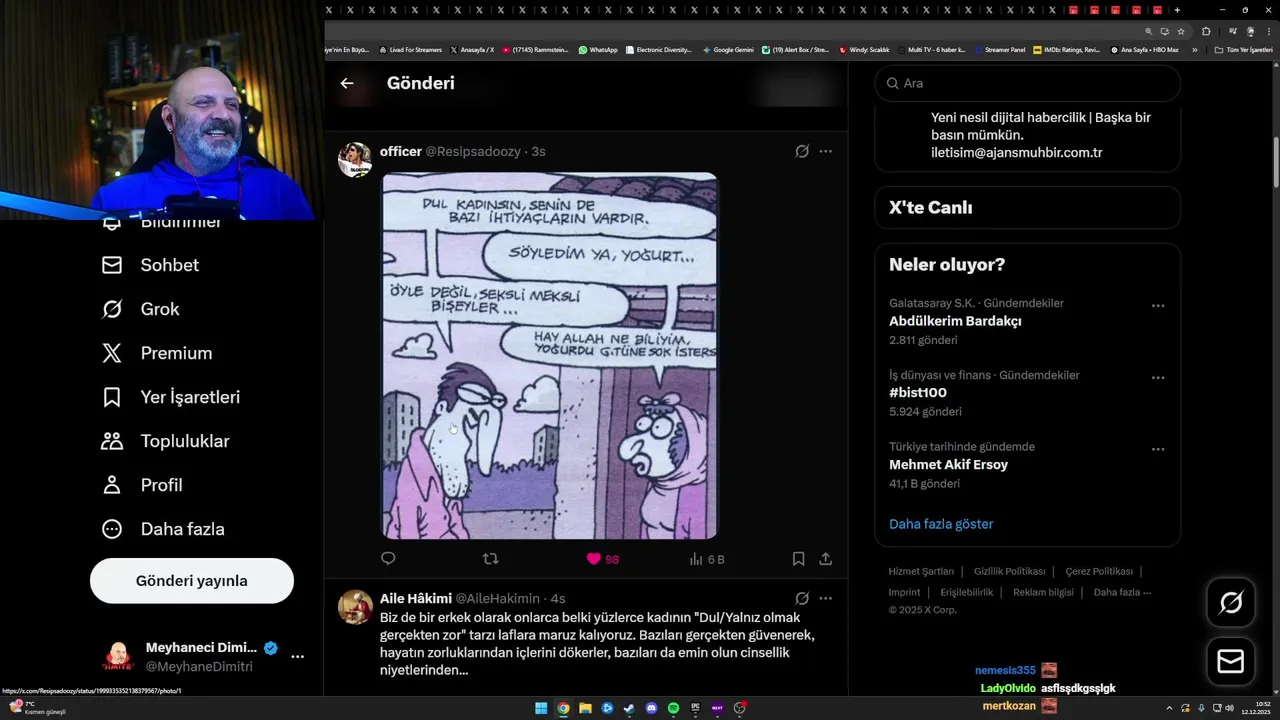Open more options for #bist100 trend
1280x720 pixels.
pyautogui.click(x=1158, y=378)
